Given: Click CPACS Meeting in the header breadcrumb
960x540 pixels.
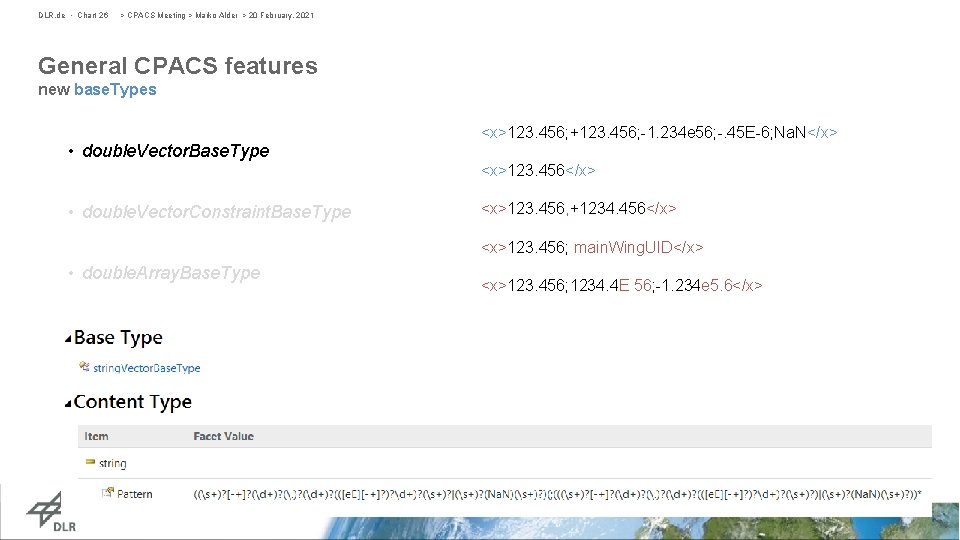Looking at the screenshot, I should (156, 15).
